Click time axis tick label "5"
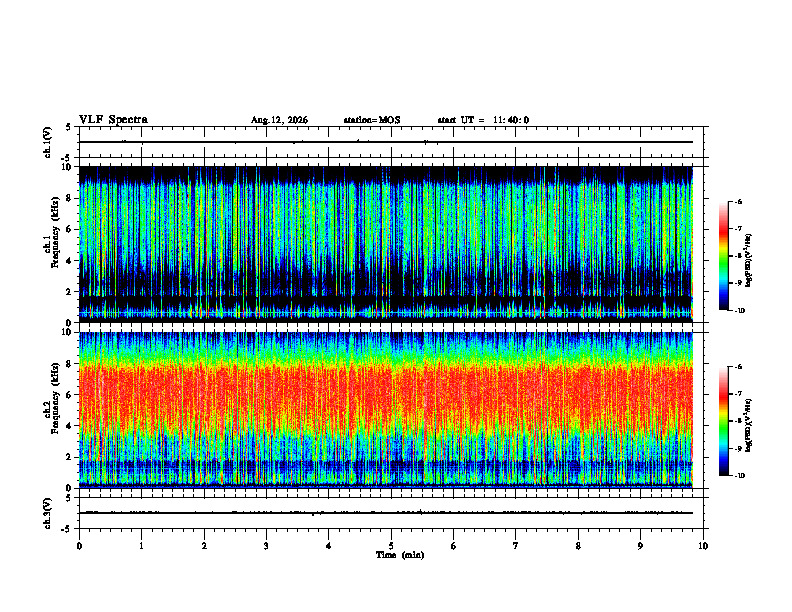Viewport: 792px width, 612px height. (x=391, y=546)
